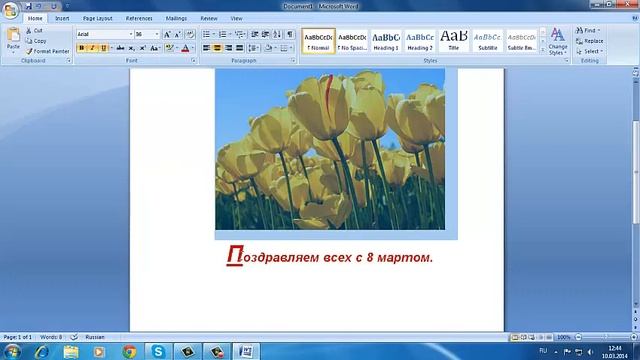
Task: Toggle Bold formatting off
Action: tap(81, 48)
